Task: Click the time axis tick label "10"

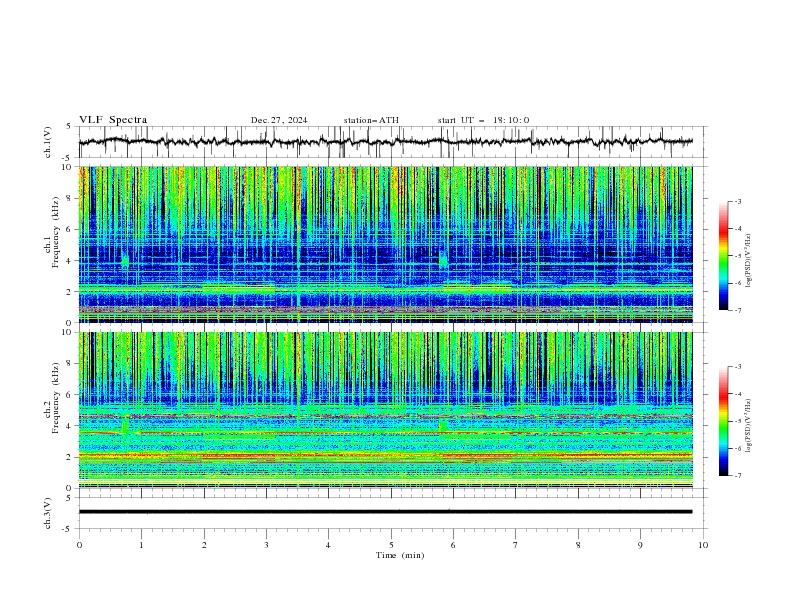Action: click(703, 545)
